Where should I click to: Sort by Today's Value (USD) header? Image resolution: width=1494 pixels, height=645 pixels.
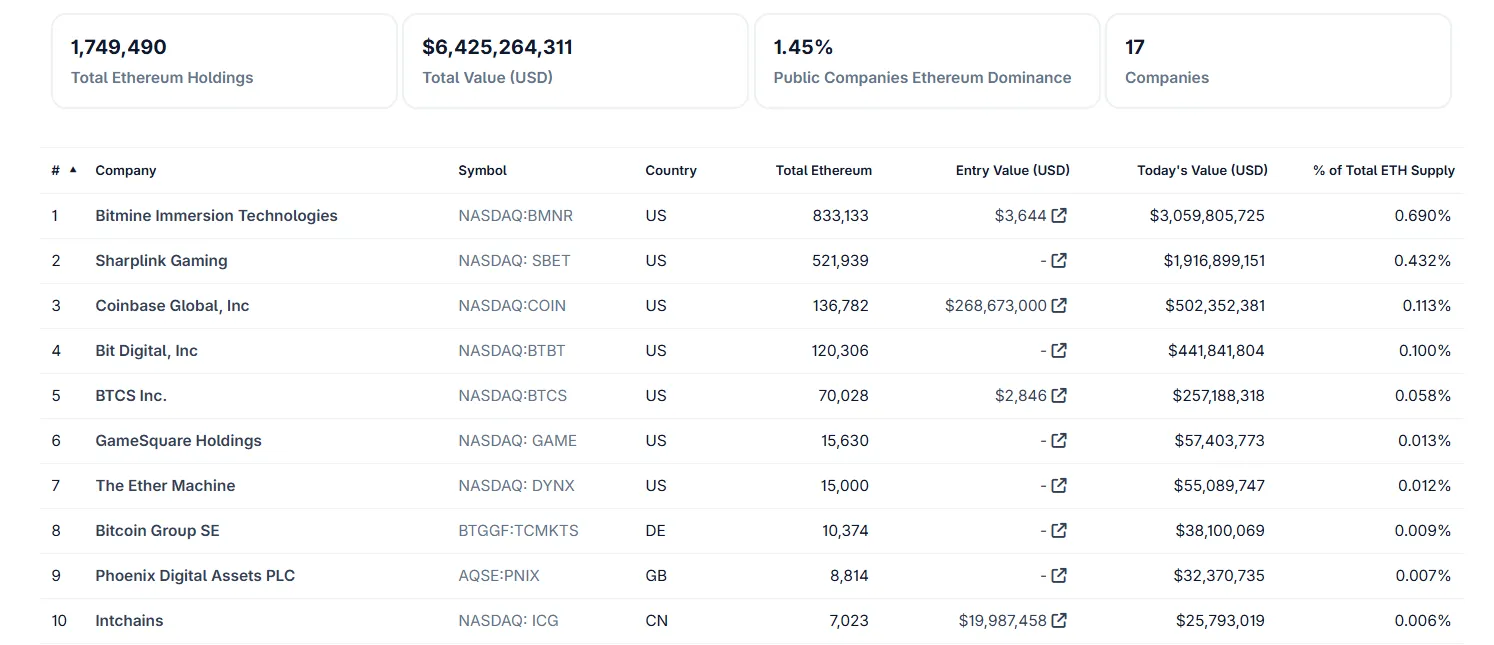1202,171
